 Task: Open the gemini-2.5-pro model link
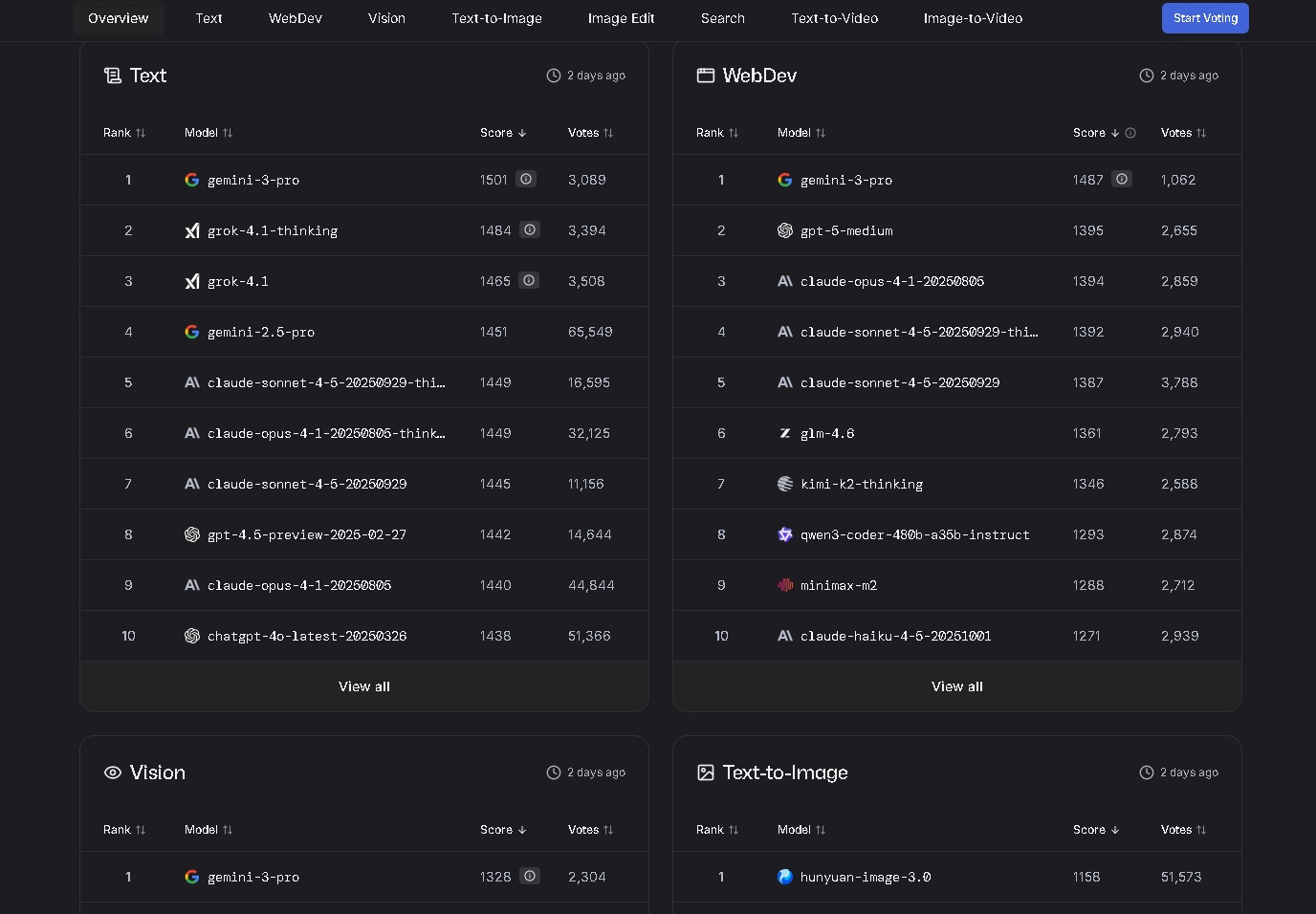point(261,332)
